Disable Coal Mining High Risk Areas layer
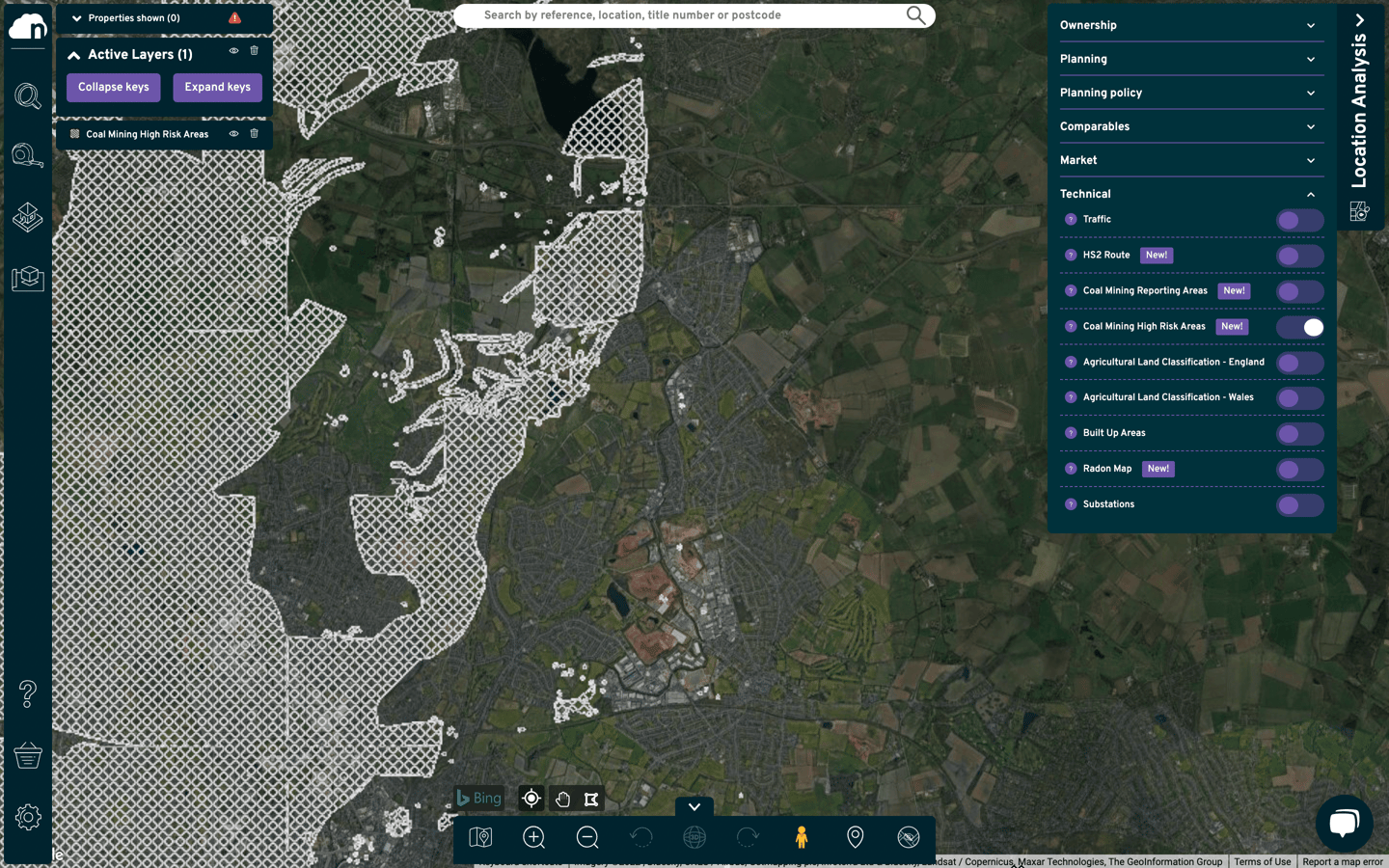The image size is (1389, 868). (1299, 327)
